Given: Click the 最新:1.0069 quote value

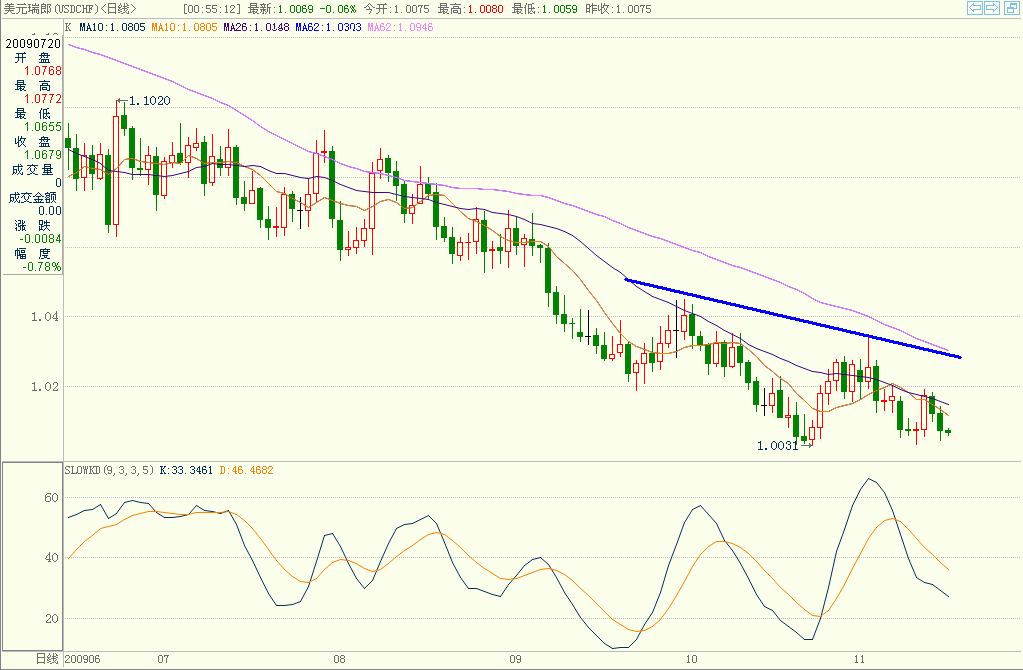Looking at the screenshot, I should pos(281,9).
